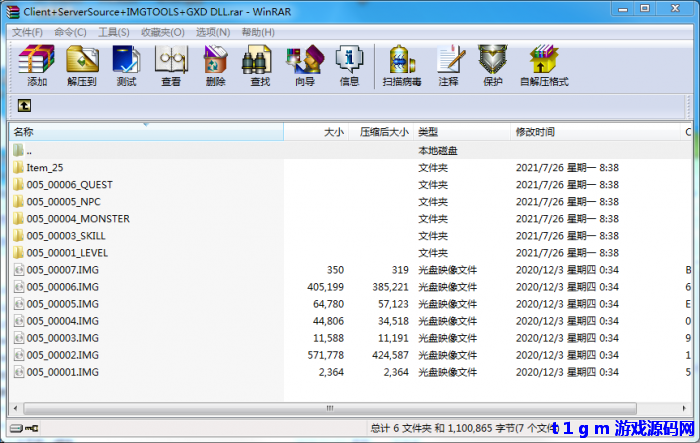Open the 向导 (Wizard) tool
Viewport: 700px width, 443px height.
pyautogui.click(x=304, y=66)
